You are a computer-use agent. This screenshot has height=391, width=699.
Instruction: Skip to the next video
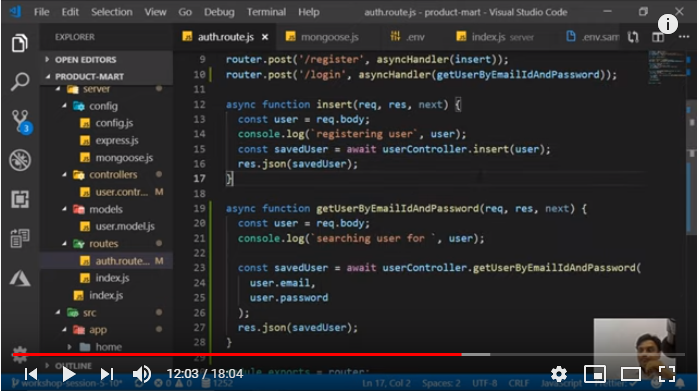(x=107, y=374)
